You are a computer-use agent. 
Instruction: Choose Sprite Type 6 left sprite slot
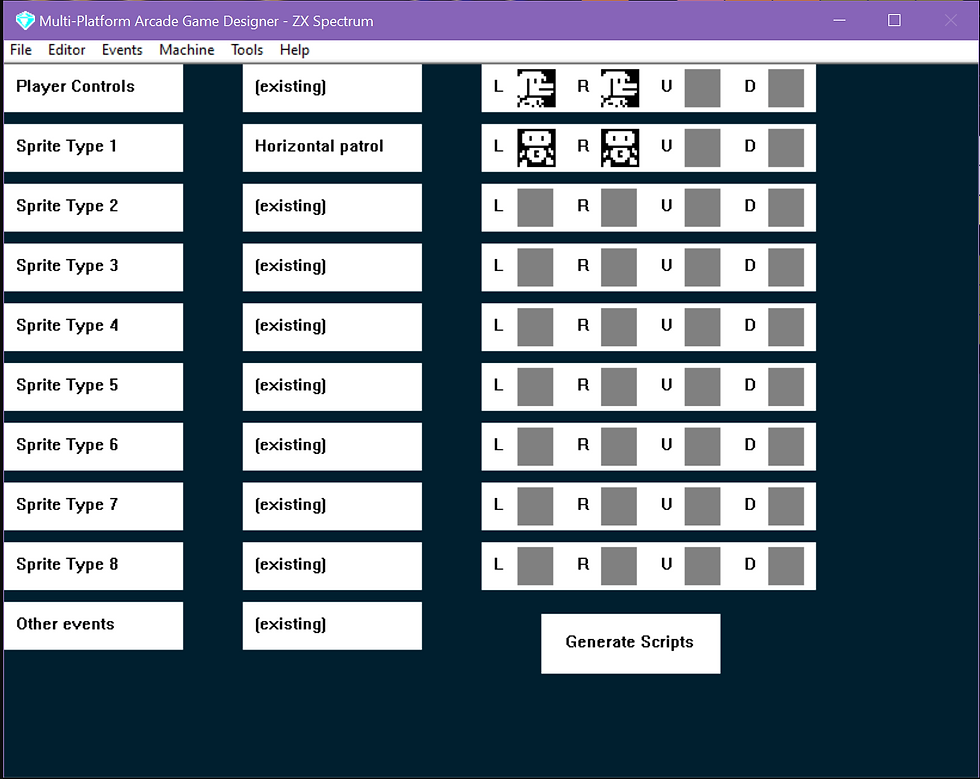pos(535,446)
